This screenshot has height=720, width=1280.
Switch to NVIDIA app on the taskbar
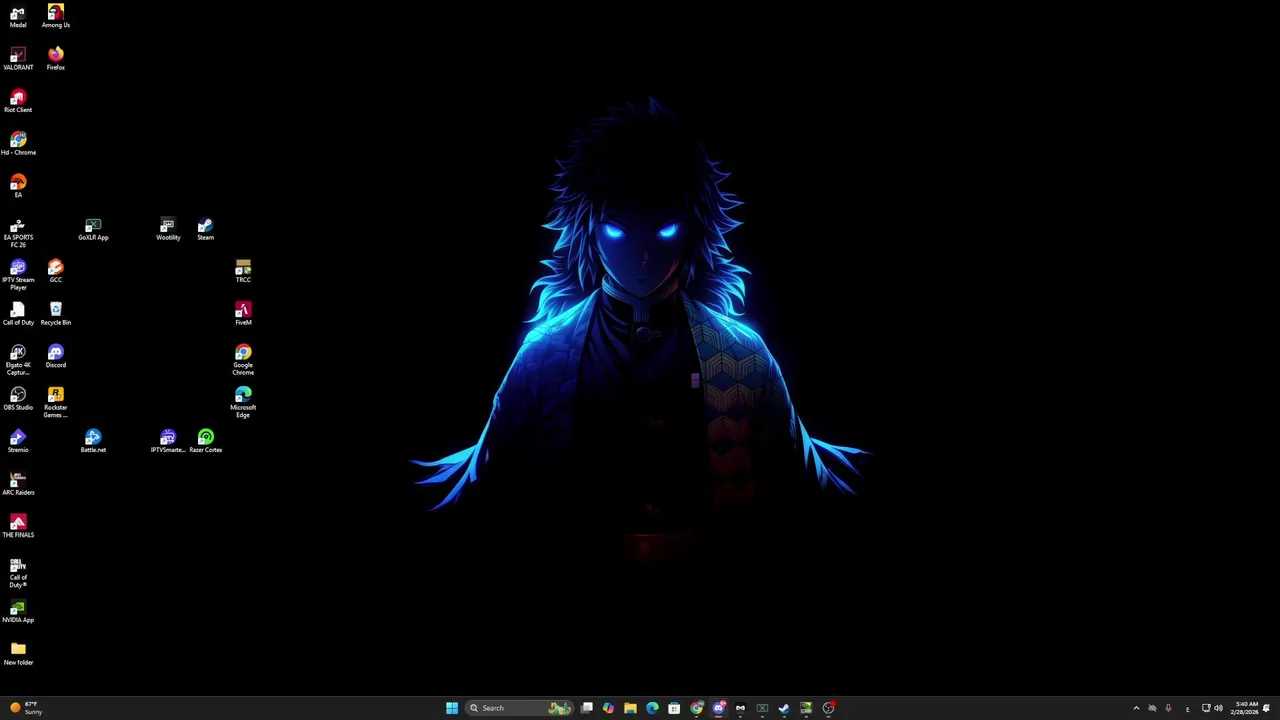(x=806, y=708)
